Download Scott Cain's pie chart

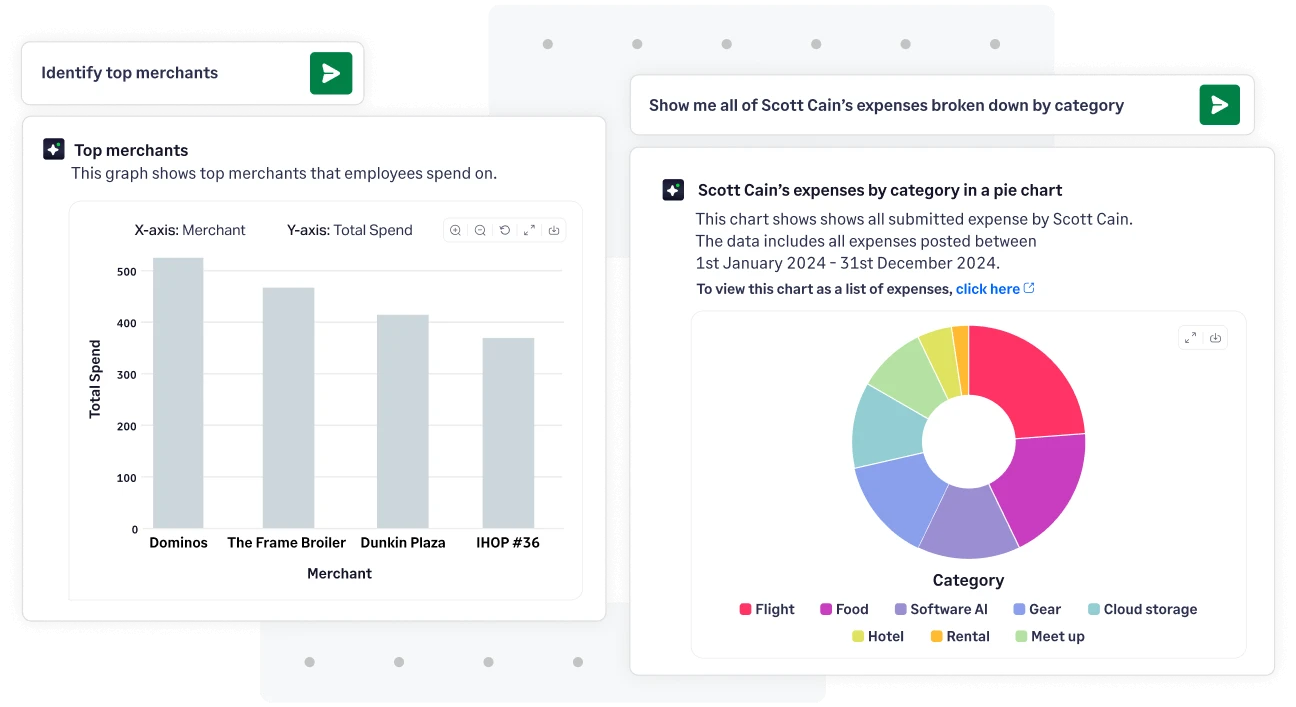1215,337
